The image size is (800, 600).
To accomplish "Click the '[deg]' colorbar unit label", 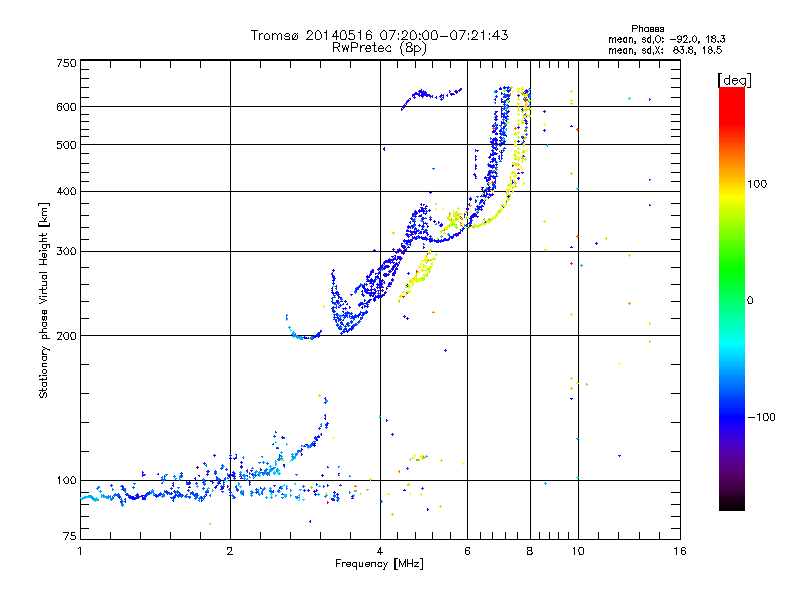I will tap(734, 80).
